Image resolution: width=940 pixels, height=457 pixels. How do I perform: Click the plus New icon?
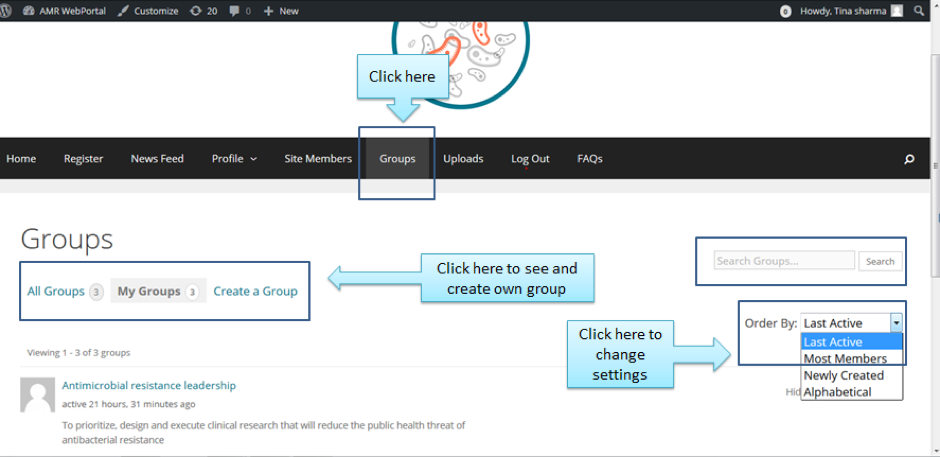(269, 10)
